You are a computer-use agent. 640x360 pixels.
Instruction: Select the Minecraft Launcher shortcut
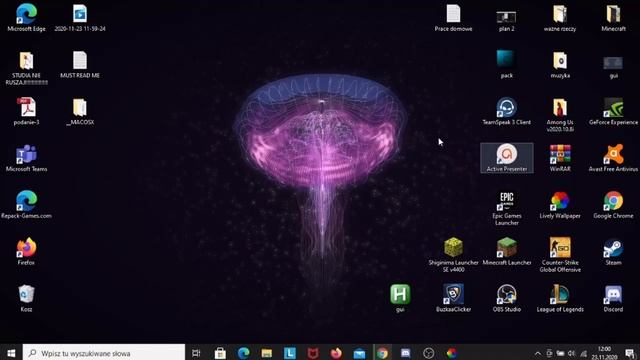point(507,251)
